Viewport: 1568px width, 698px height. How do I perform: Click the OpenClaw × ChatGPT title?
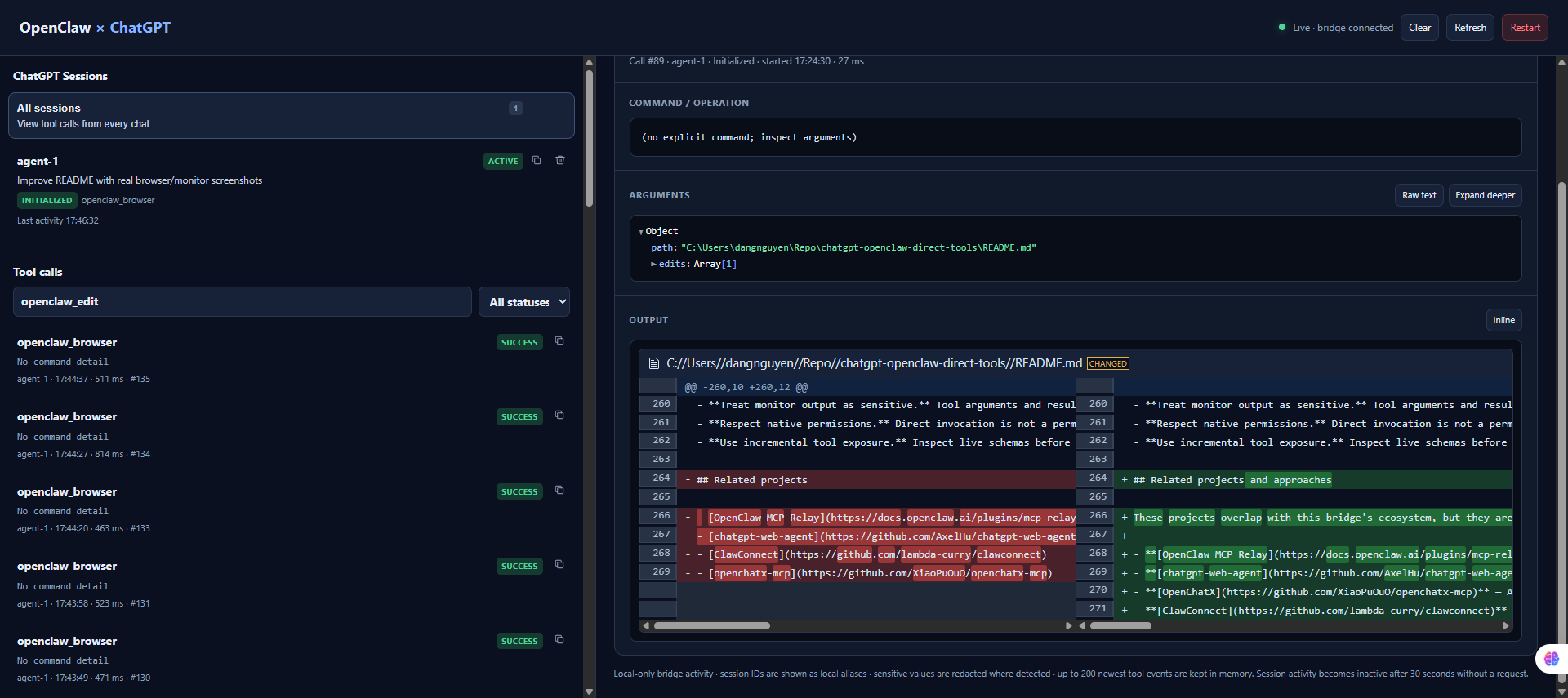(95, 27)
